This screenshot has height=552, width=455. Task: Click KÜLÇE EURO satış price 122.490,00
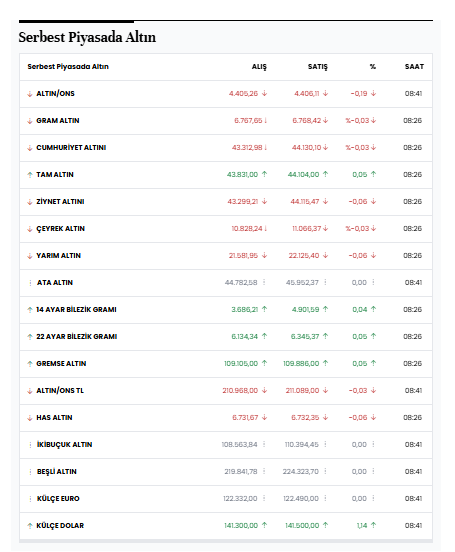[x=301, y=499]
